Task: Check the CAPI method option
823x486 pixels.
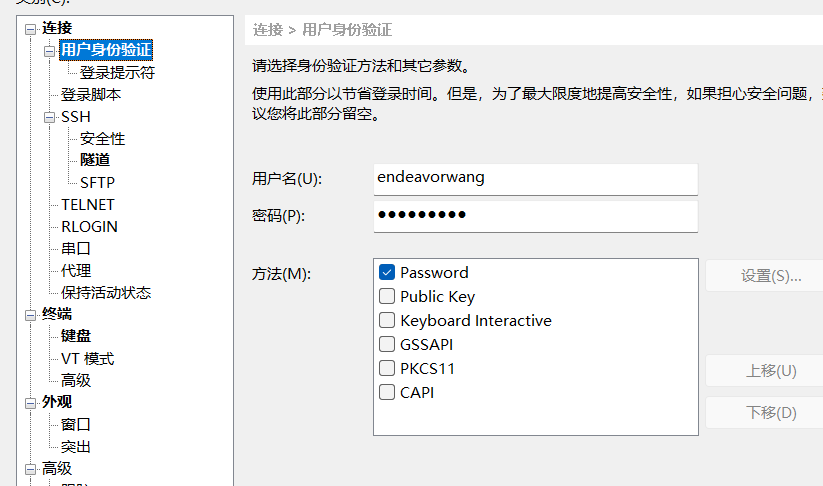Action: point(387,392)
